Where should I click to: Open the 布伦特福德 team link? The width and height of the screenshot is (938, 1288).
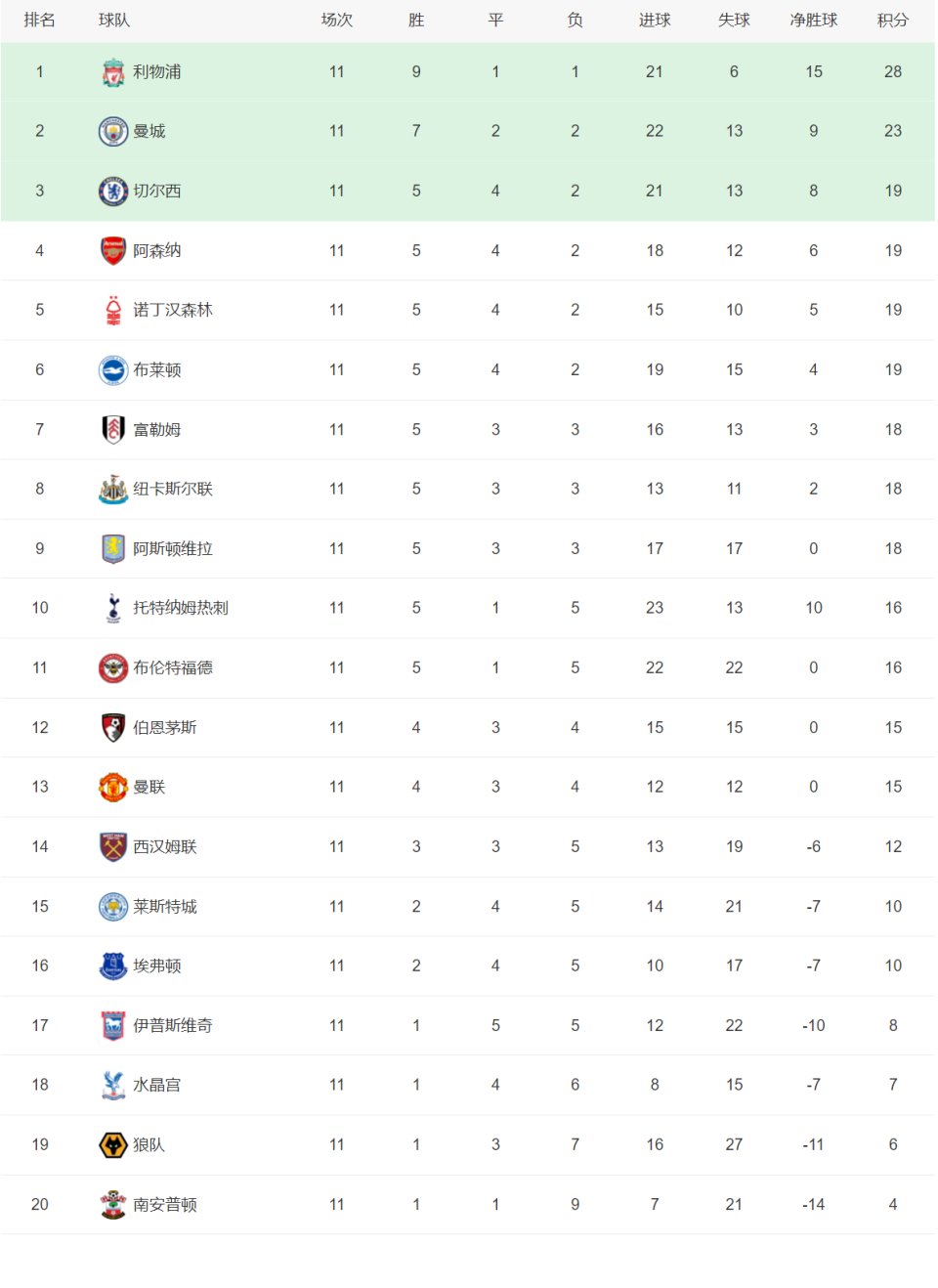pyautogui.click(x=173, y=667)
